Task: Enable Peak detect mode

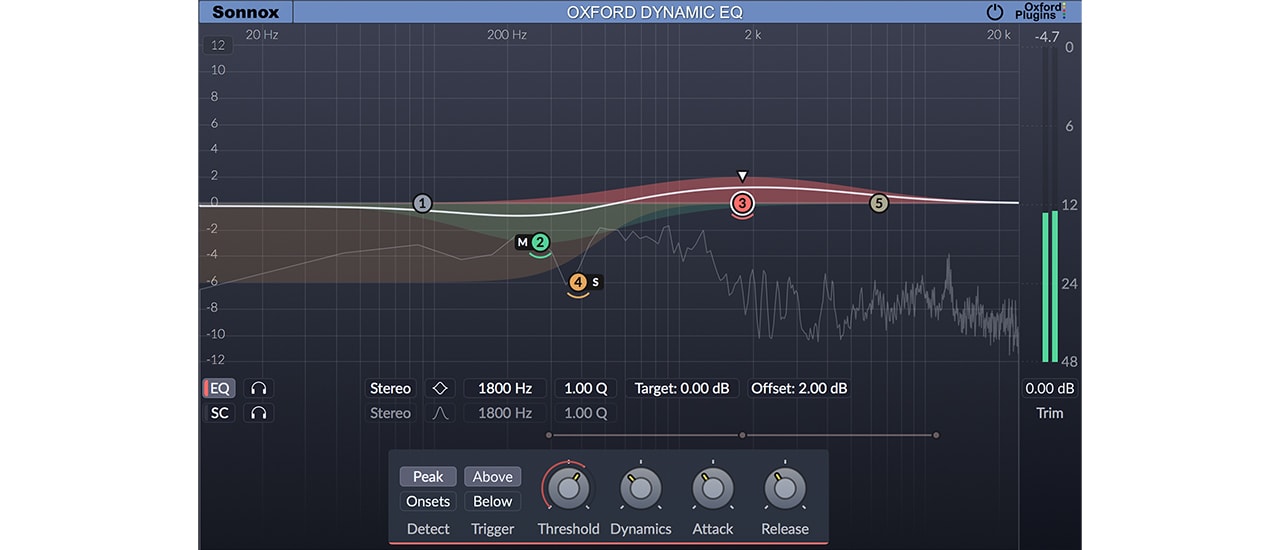Action: pos(428,477)
